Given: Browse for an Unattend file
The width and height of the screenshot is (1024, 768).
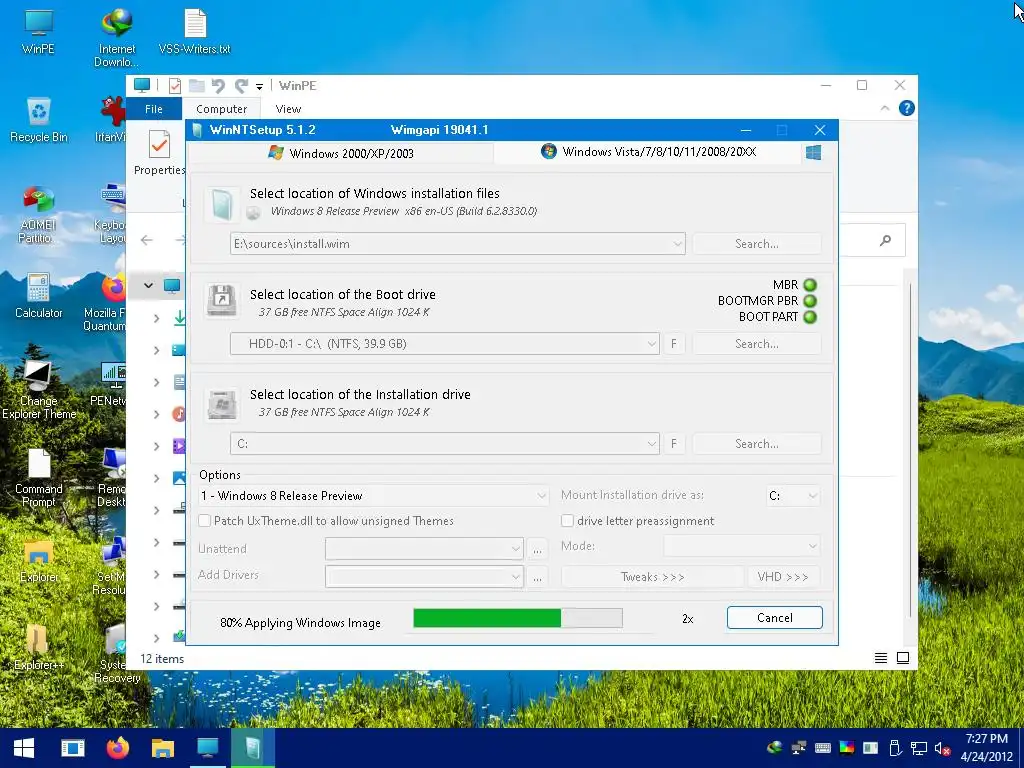Looking at the screenshot, I should click(537, 549).
